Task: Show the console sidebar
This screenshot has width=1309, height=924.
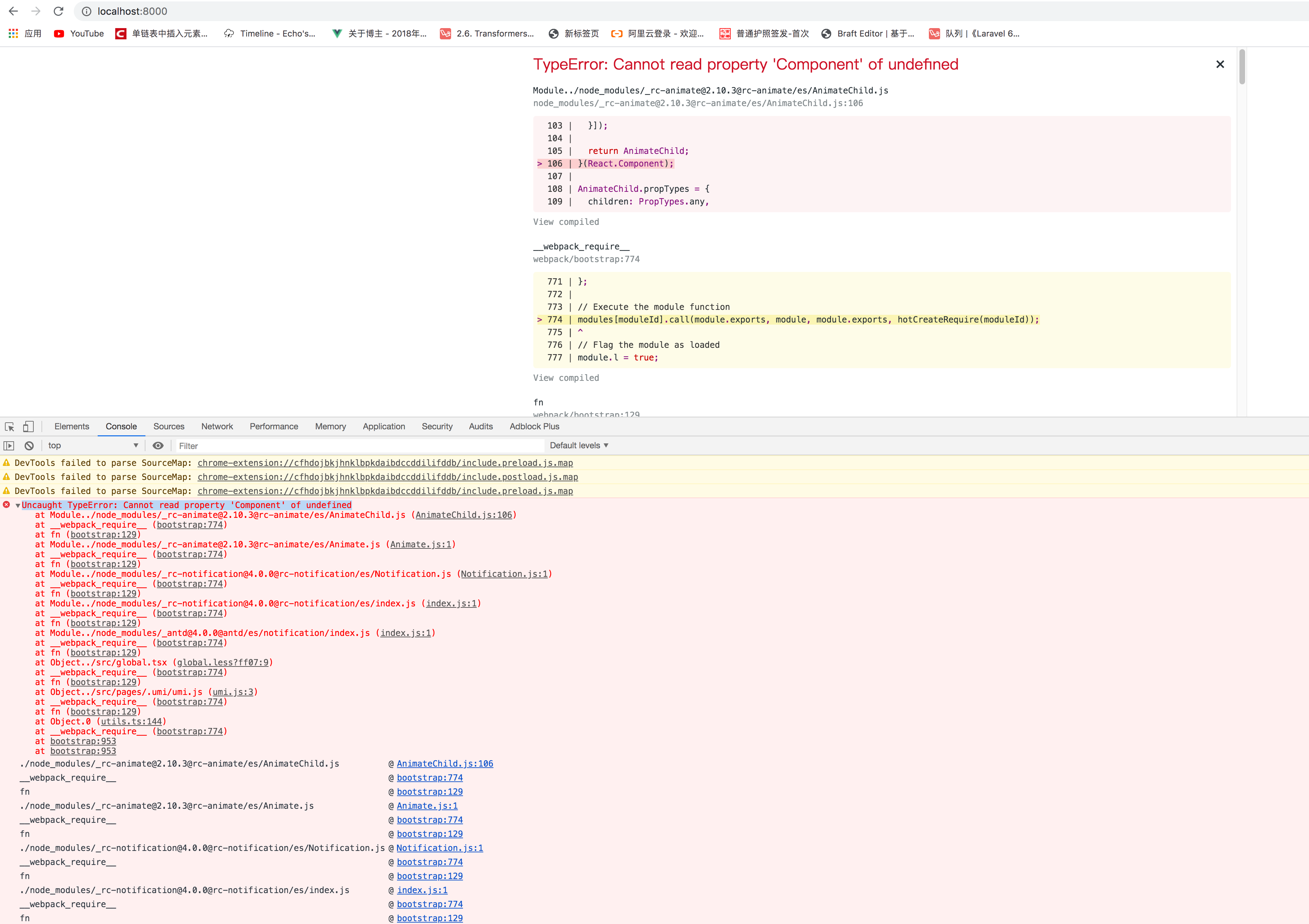Action: tap(8, 446)
